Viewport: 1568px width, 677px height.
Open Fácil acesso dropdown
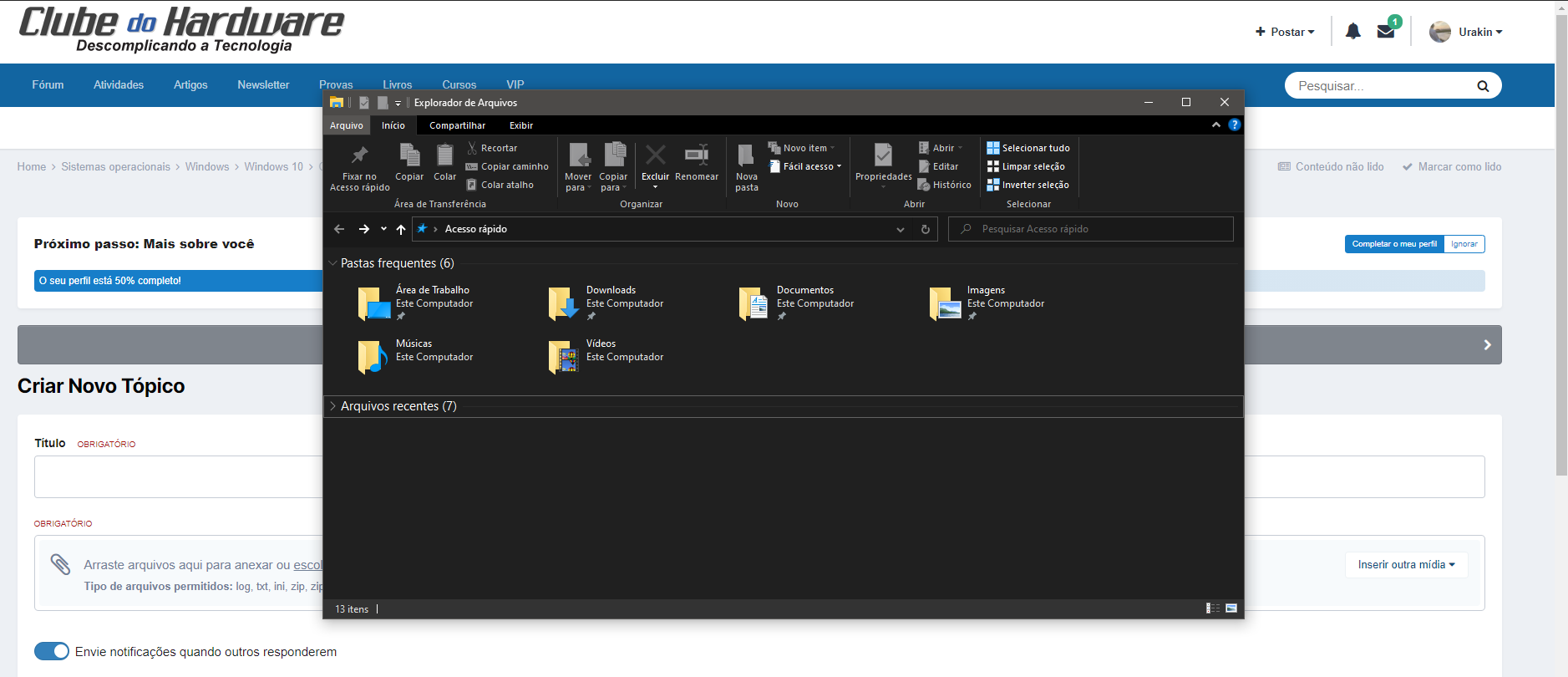805,166
